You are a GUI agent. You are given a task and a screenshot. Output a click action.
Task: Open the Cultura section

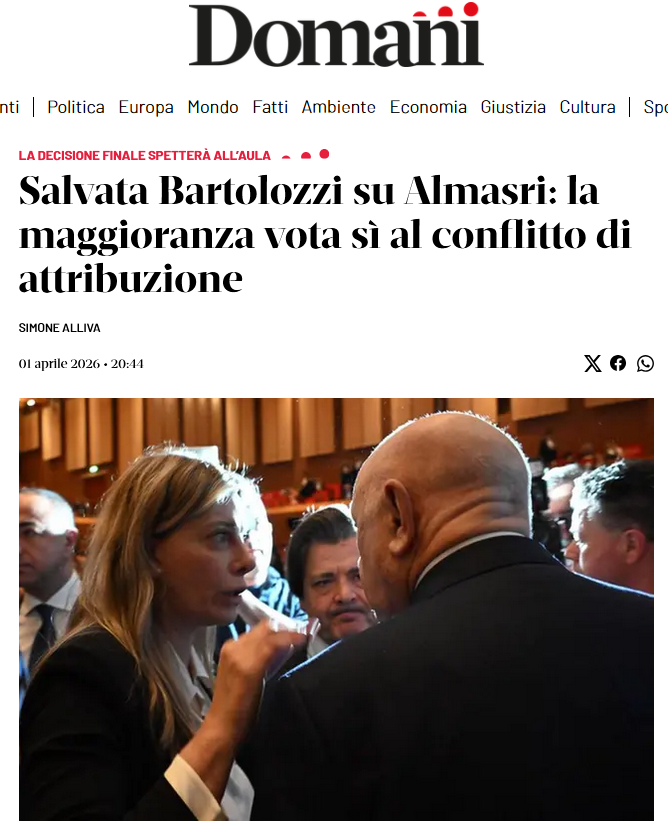tap(588, 107)
